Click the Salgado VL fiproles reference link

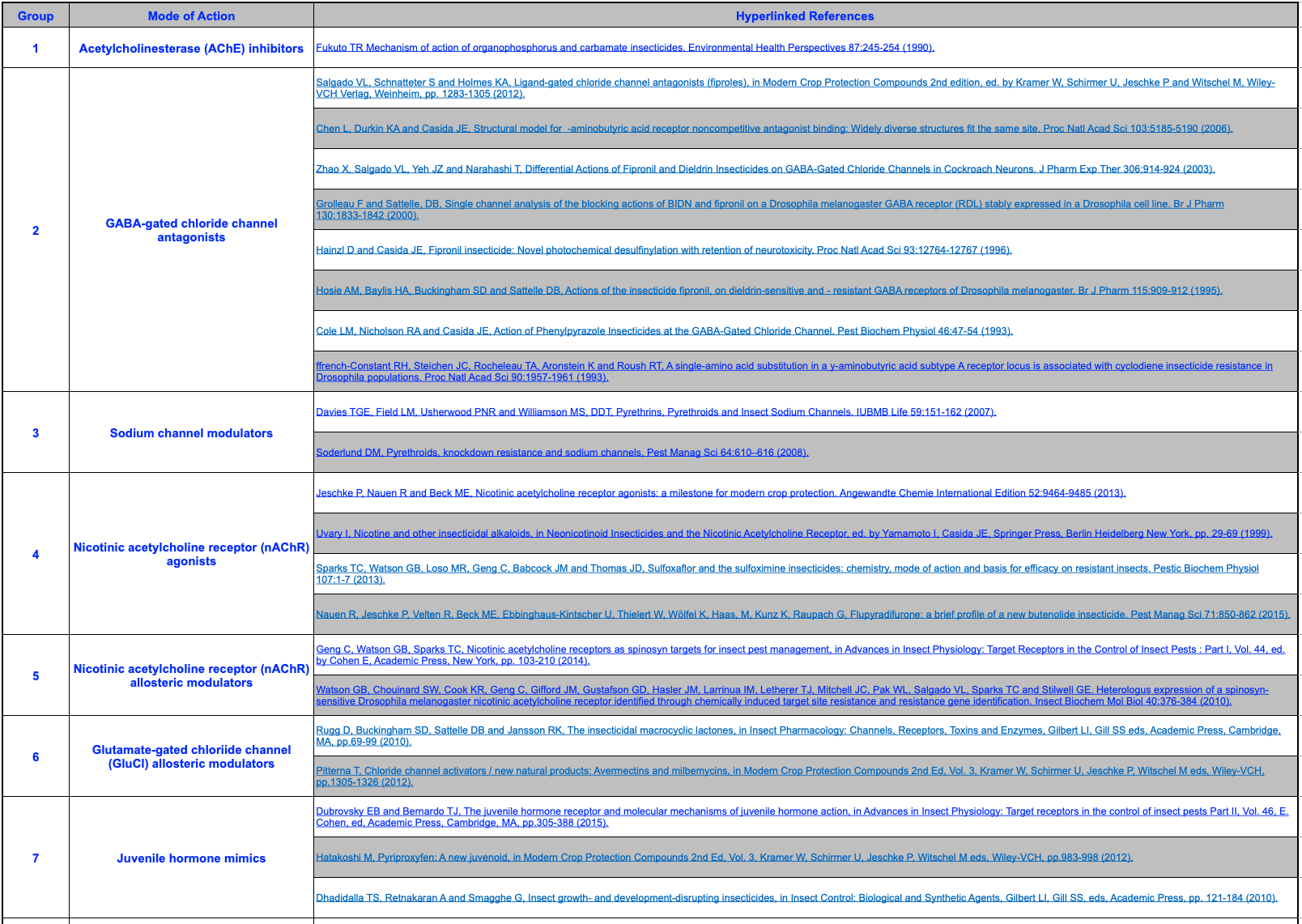pos(794,83)
